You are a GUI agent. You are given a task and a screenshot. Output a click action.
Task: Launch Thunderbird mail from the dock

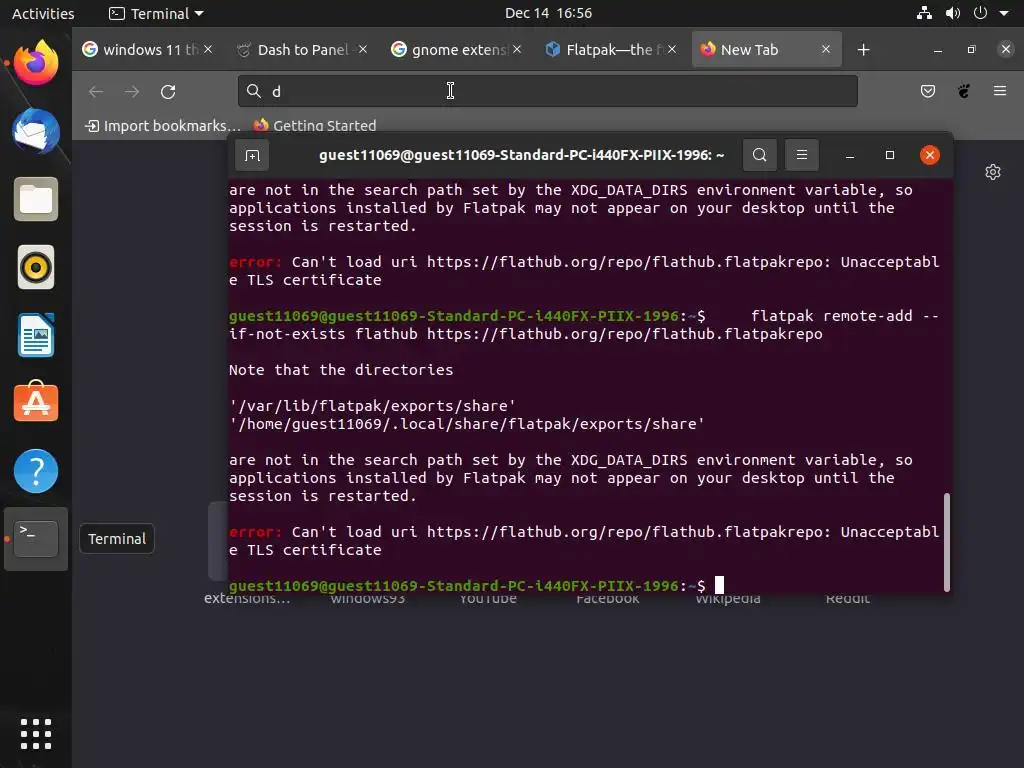click(36, 131)
